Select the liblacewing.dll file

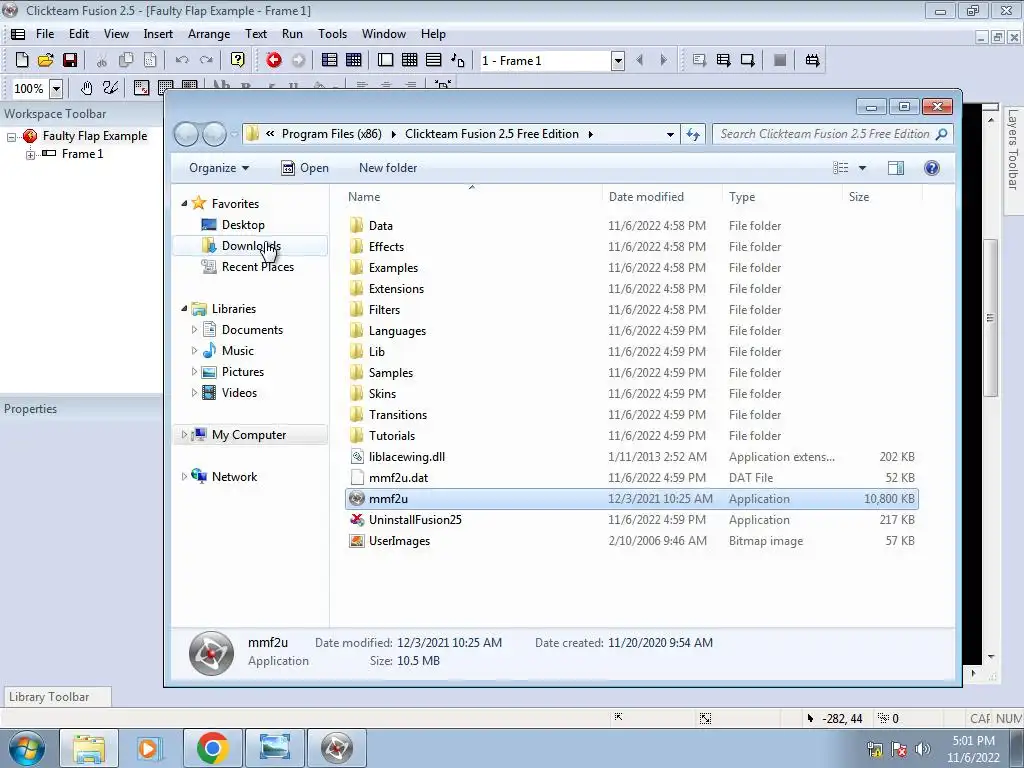[x=407, y=456]
